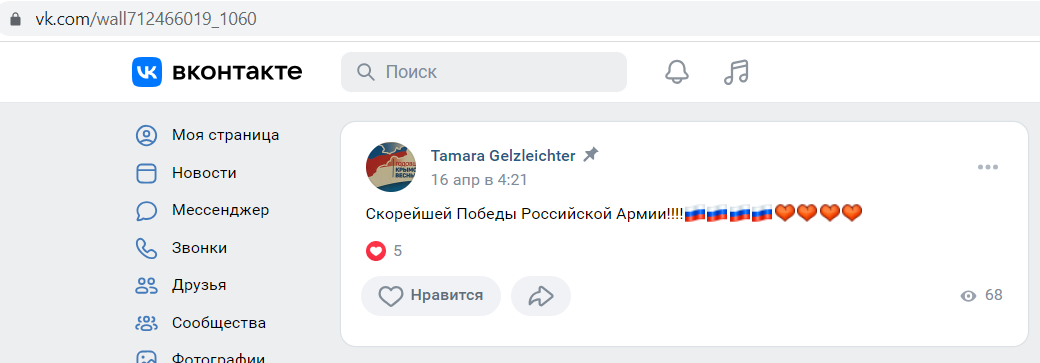Click the share arrow button
Screen dimensions: 1040x363
coord(541,295)
